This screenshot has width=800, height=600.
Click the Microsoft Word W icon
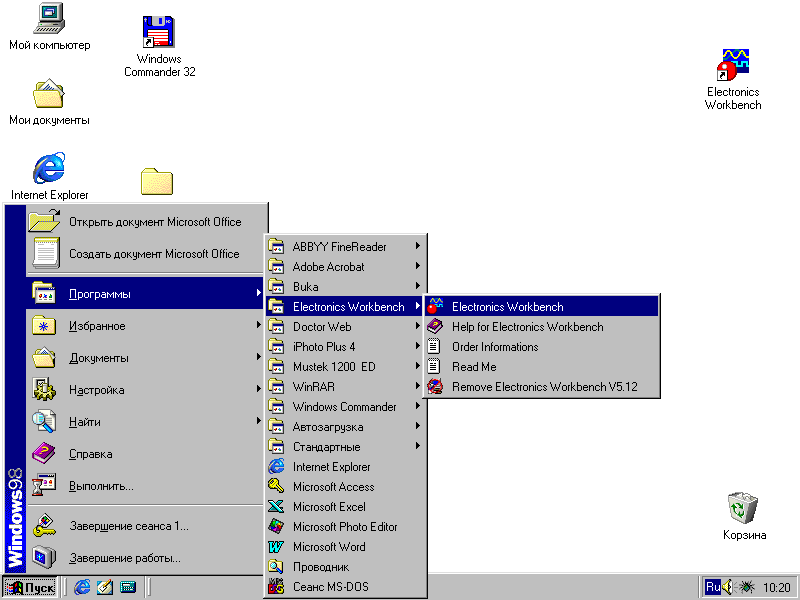pos(276,546)
